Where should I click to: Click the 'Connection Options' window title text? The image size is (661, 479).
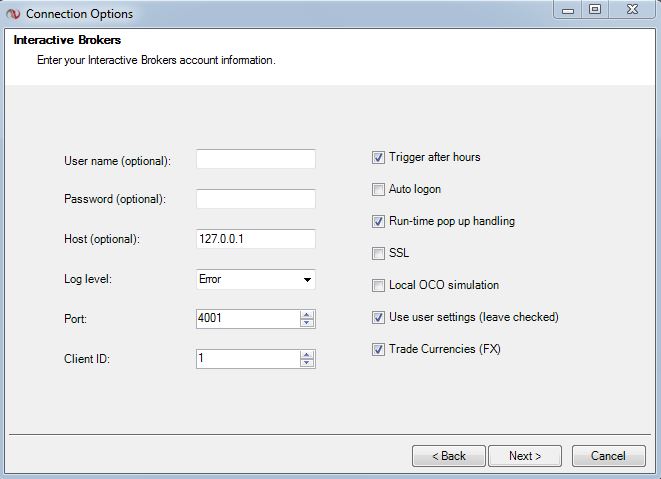coord(79,14)
